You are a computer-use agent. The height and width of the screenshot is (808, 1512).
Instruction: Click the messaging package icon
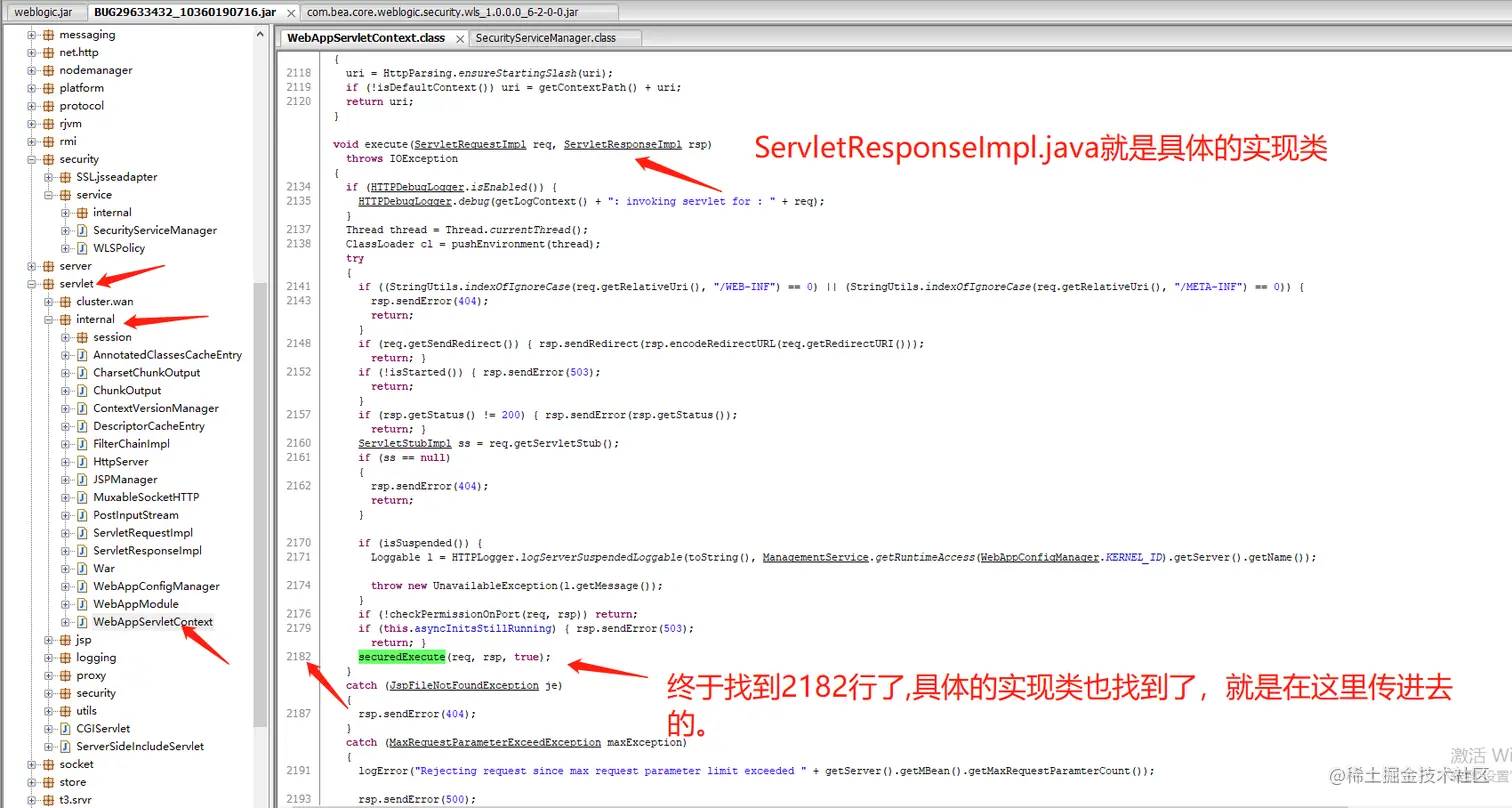click(x=47, y=33)
